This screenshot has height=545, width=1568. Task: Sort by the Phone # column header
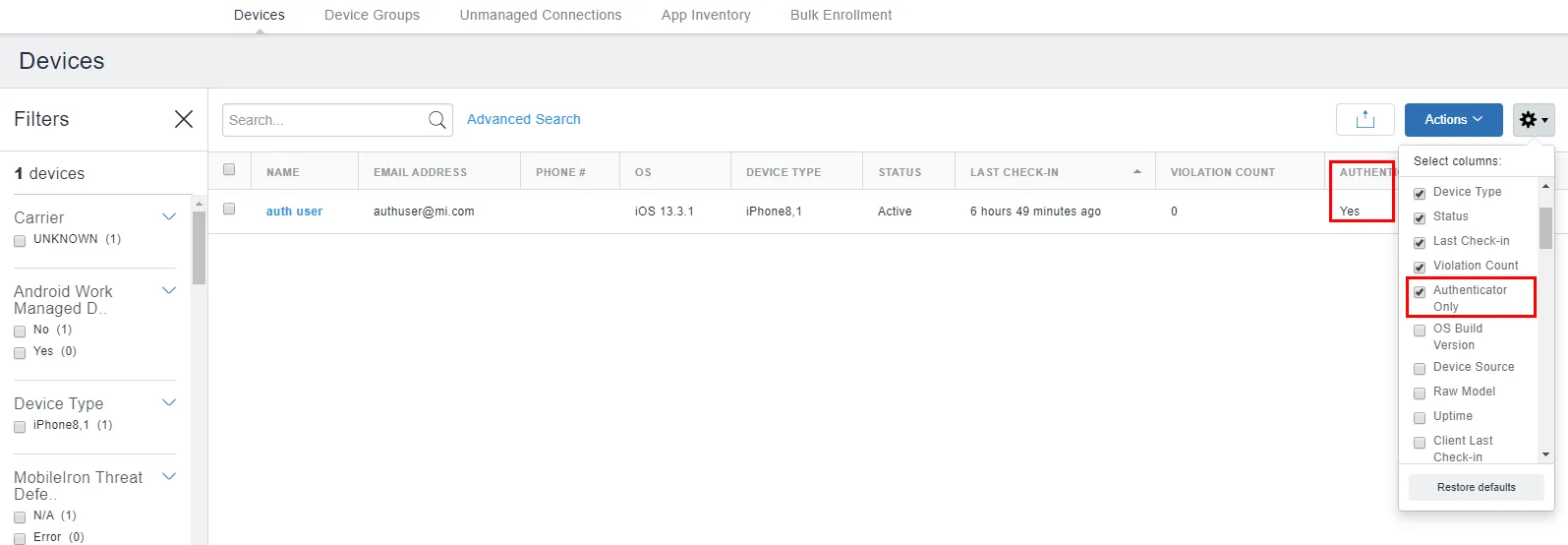[560, 172]
